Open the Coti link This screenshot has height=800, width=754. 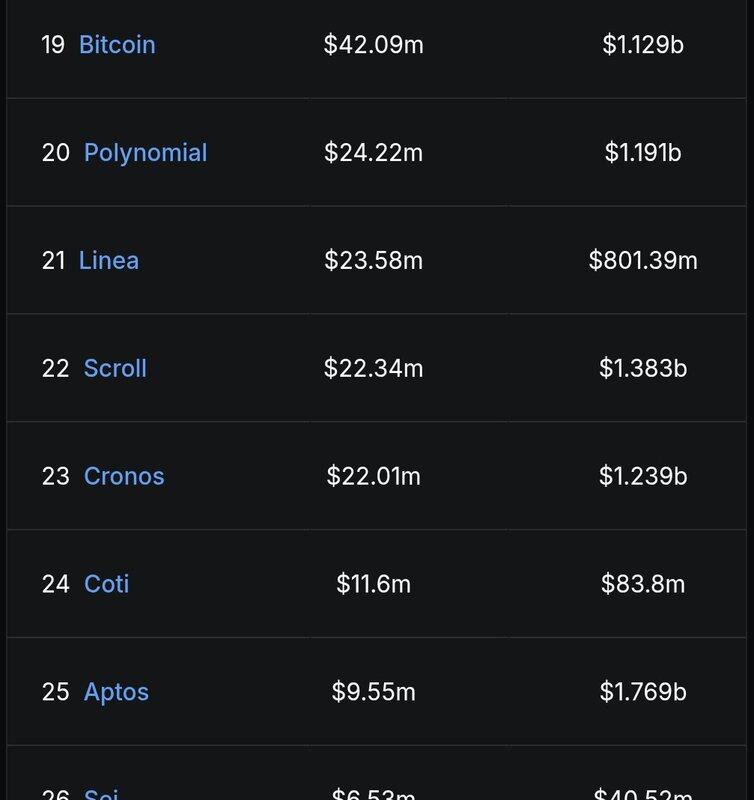point(107,584)
